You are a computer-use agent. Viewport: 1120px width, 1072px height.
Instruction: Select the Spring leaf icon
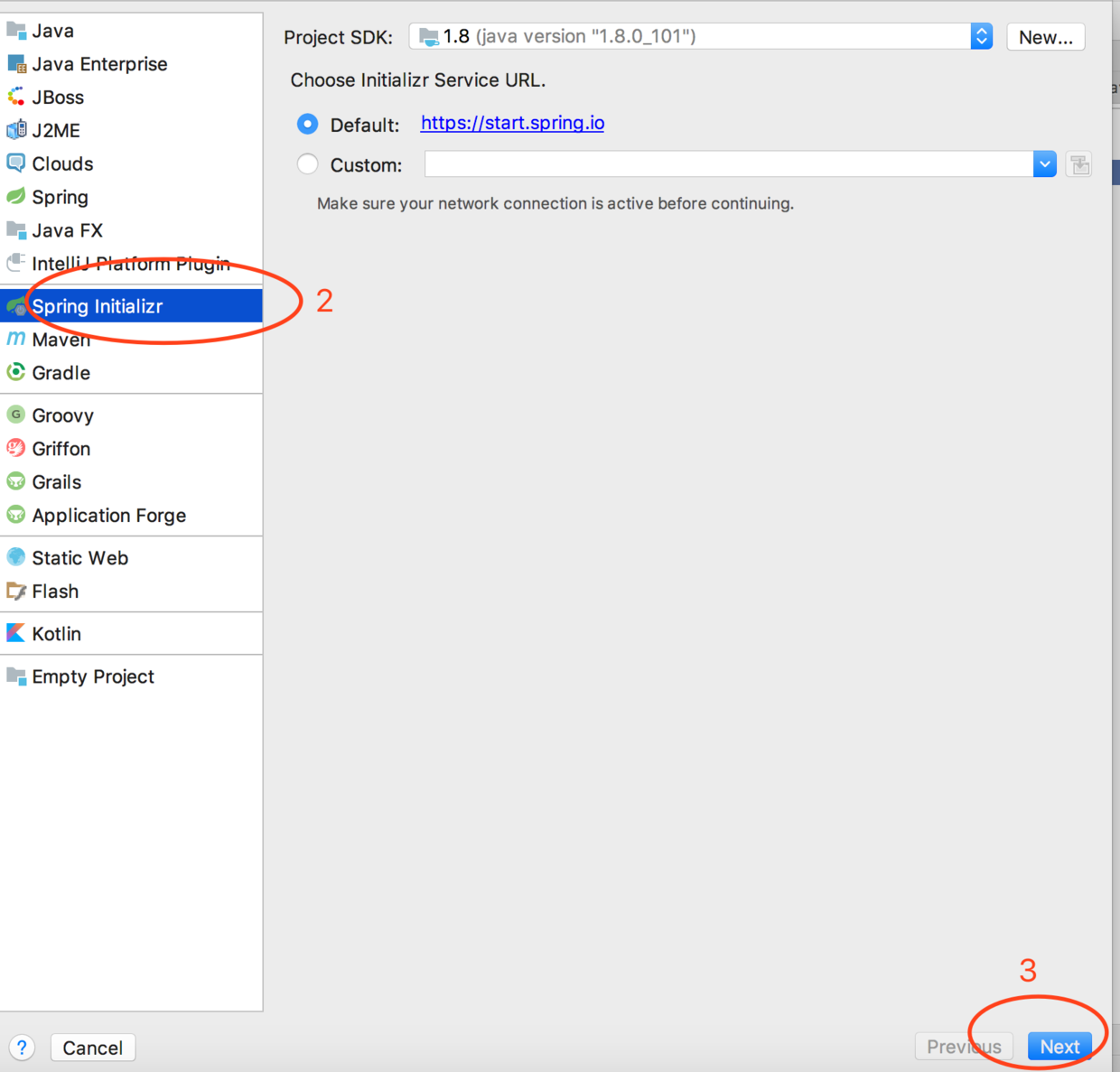[x=16, y=197]
